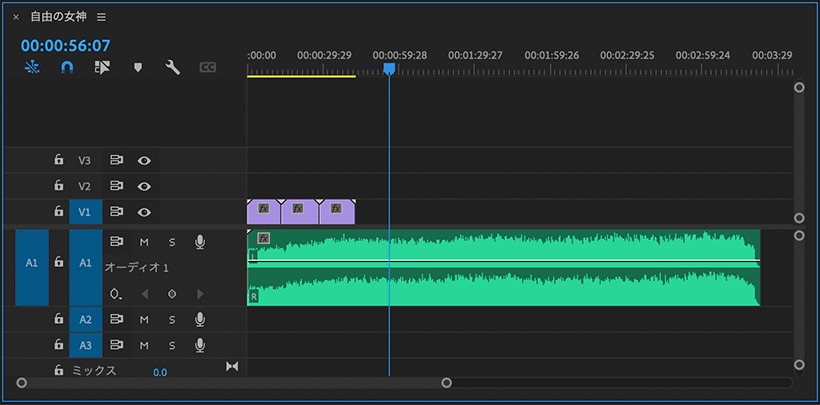The width and height of the screenshot is (820, 405).
Task: Add keyframe on A1 track
Action: 172,294
